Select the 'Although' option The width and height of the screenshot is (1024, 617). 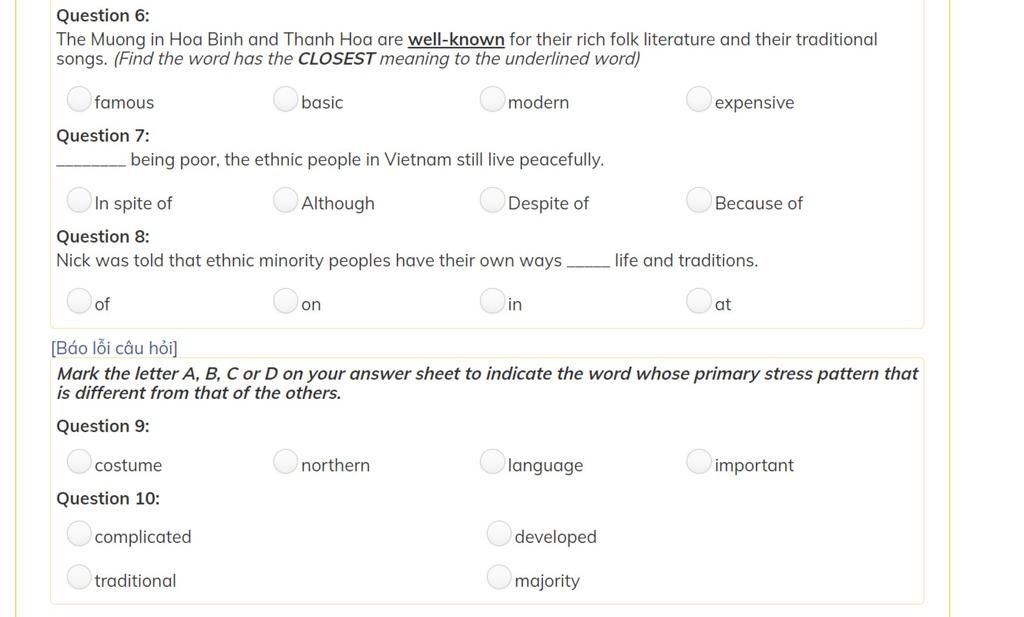coord(285,200)
